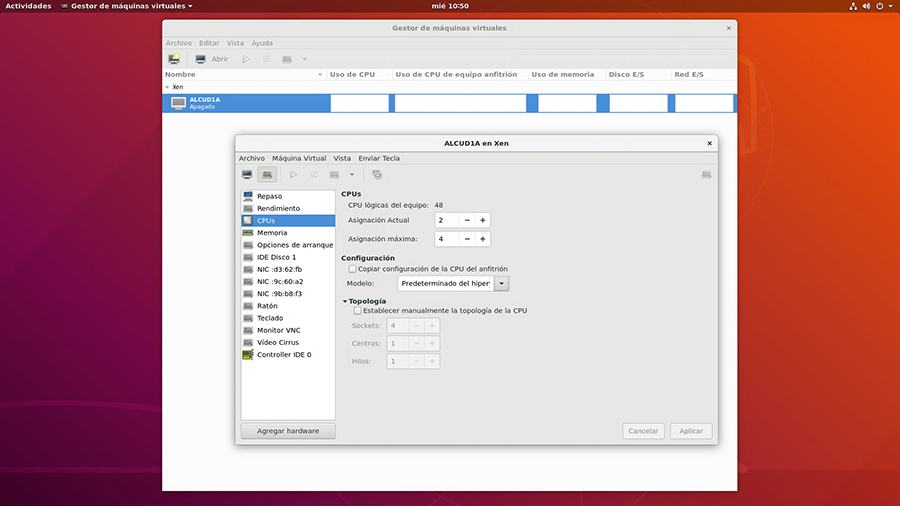Click the Asignación máxima value field
900x506 pixels.
coord(447,239)
